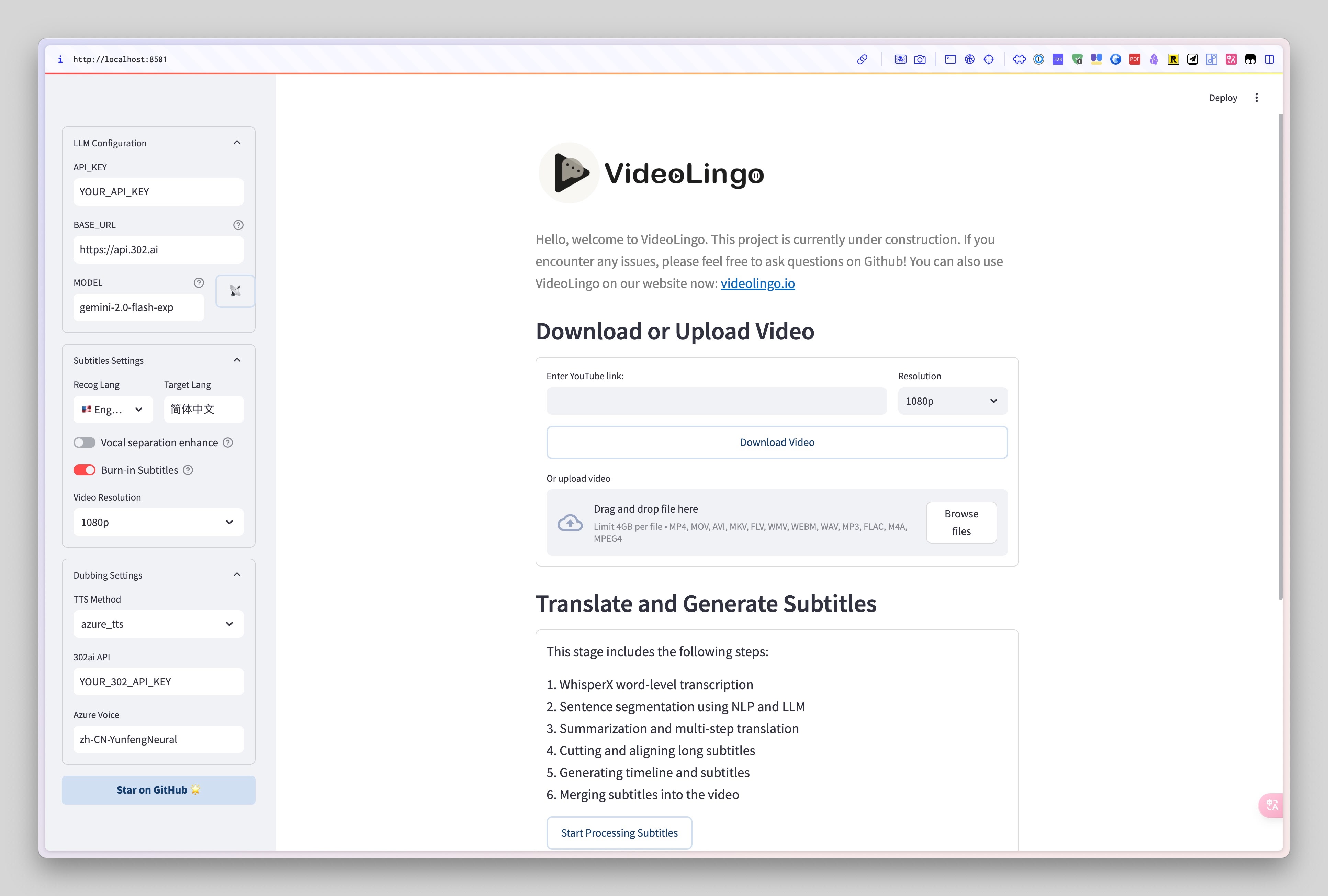Click the Enter YouTube link field

pyautogui.click(x=716, y=401)
